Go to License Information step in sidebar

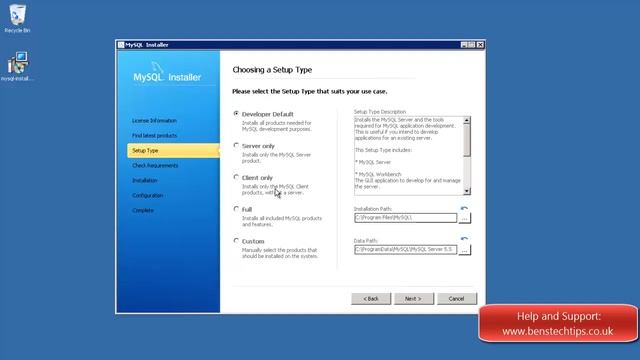point(154,120)
